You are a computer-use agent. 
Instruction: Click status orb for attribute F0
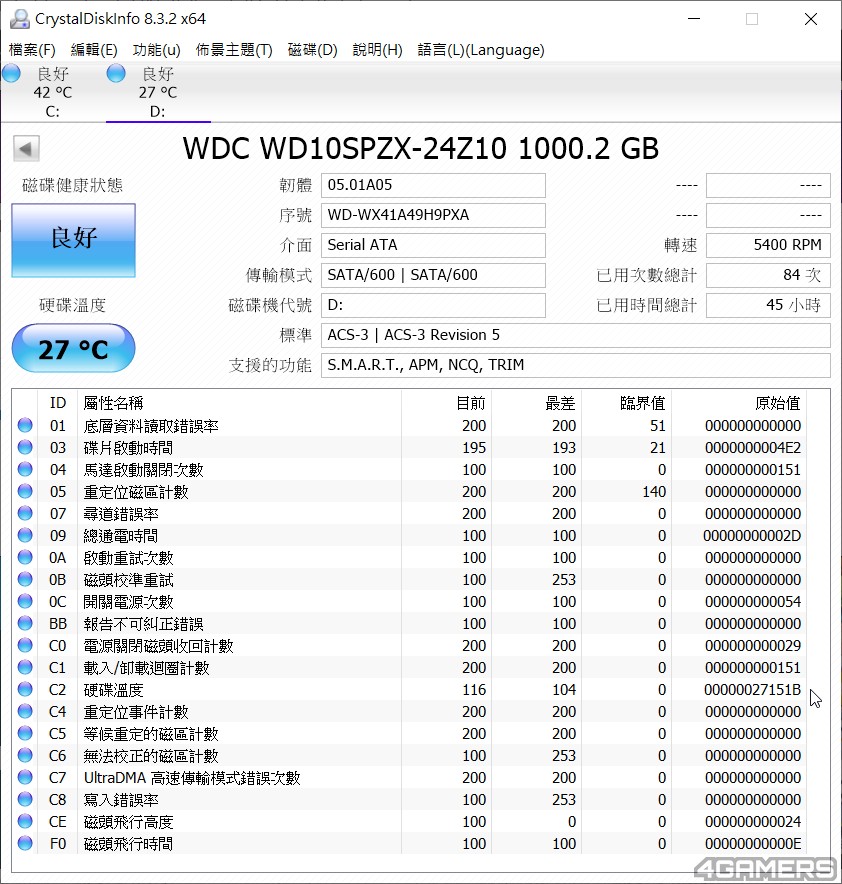coord(25,843)
